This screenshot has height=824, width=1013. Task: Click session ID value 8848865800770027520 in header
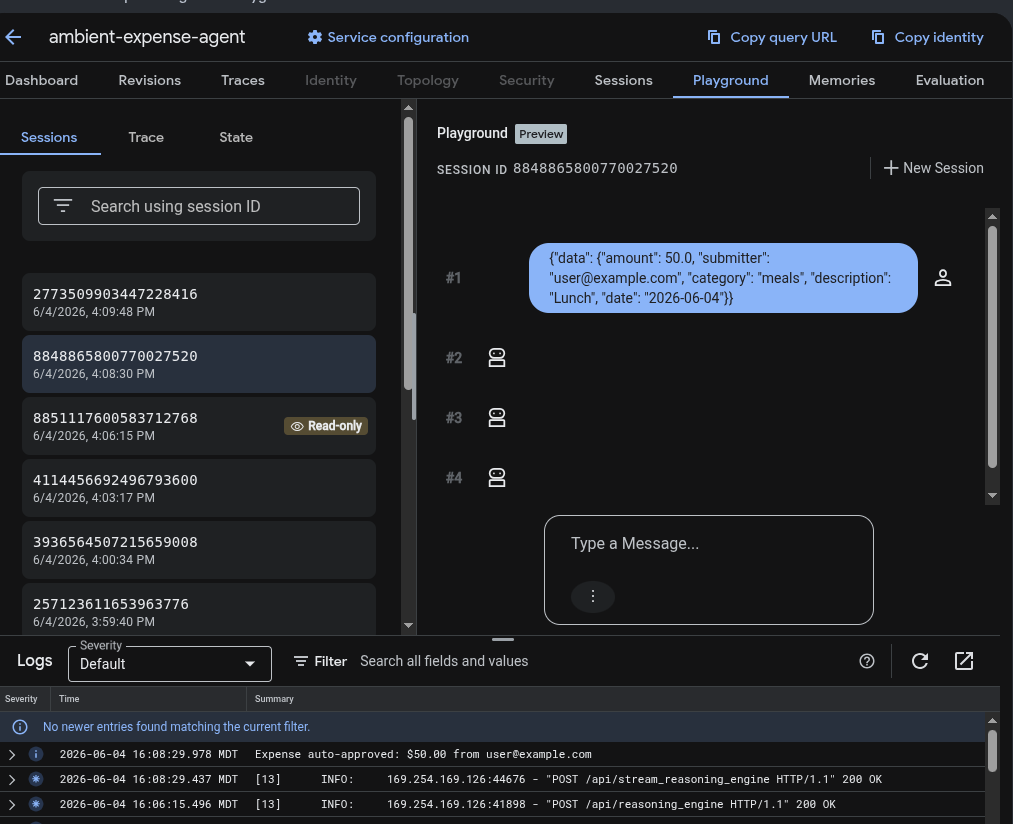(595, 169)
